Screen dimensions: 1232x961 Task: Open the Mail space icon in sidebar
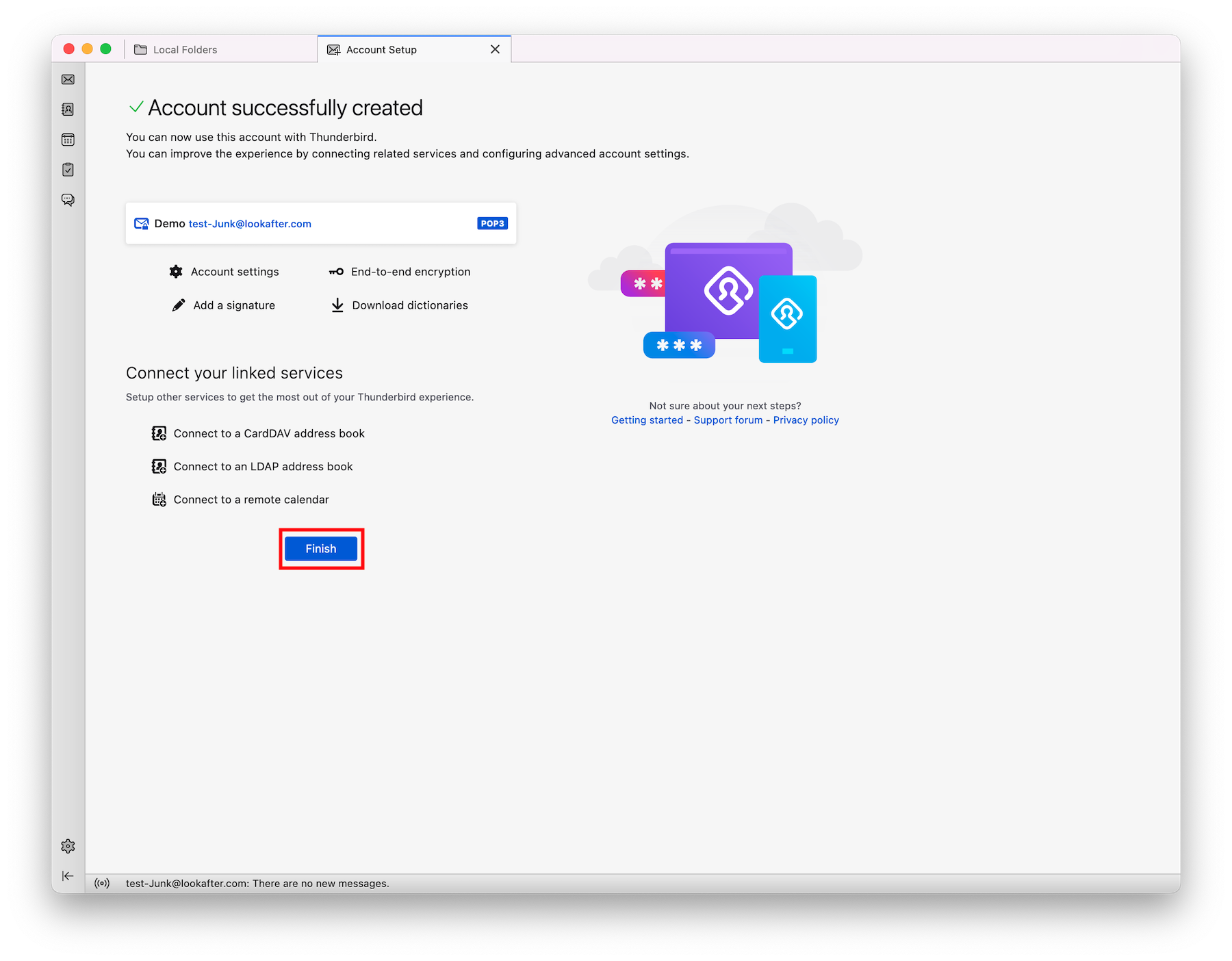tap(68, 79)
